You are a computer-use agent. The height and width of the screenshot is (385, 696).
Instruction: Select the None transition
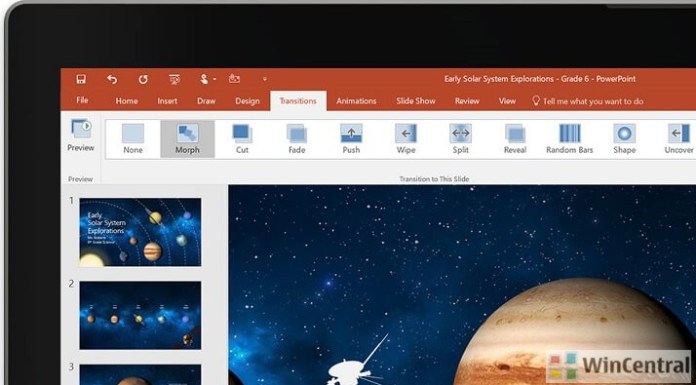133,139
